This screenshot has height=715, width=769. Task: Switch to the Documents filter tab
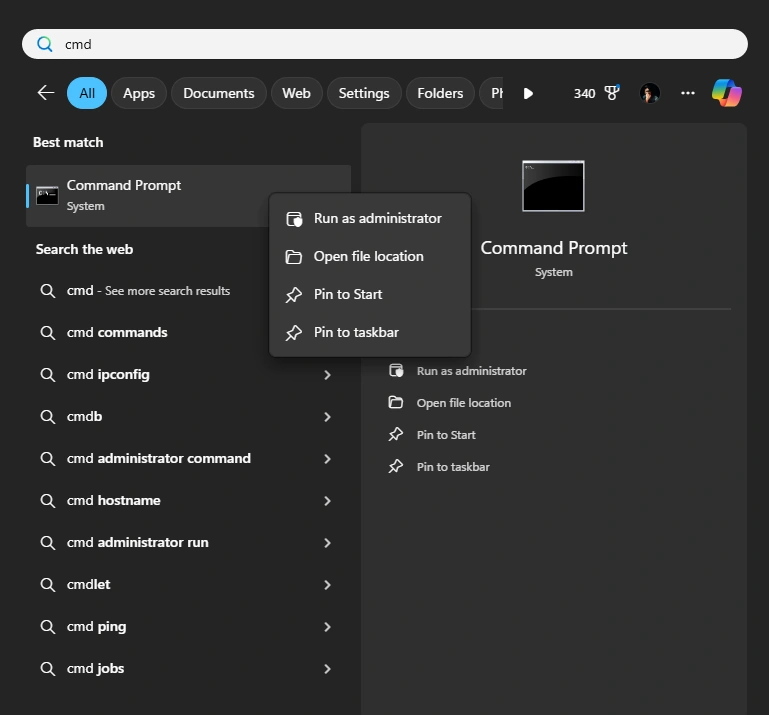(219, 93)
